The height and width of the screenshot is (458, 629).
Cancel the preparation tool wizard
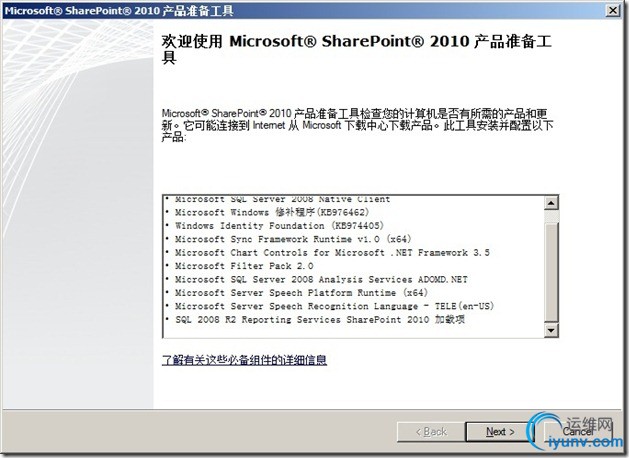coord(578,432)
